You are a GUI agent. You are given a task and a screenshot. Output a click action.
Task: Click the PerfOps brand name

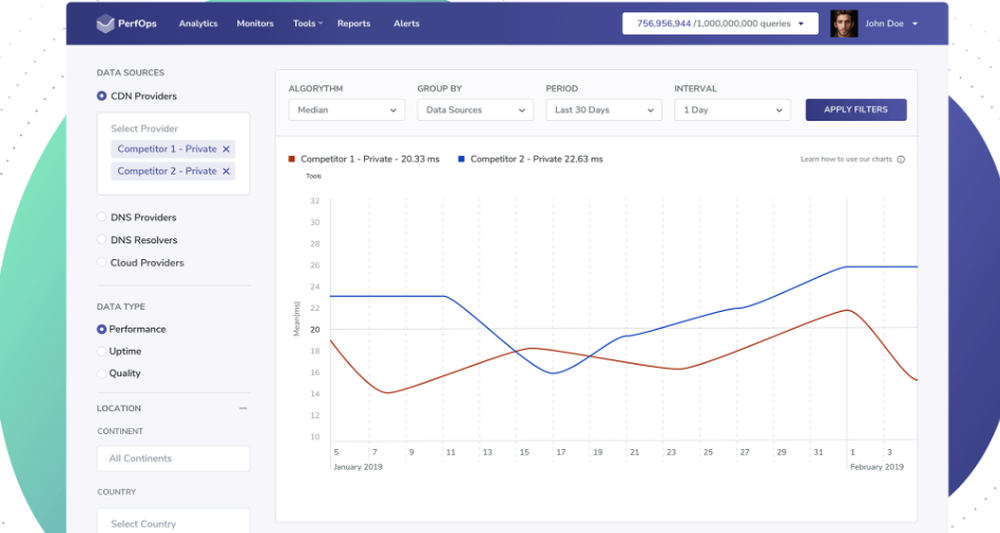137,24
